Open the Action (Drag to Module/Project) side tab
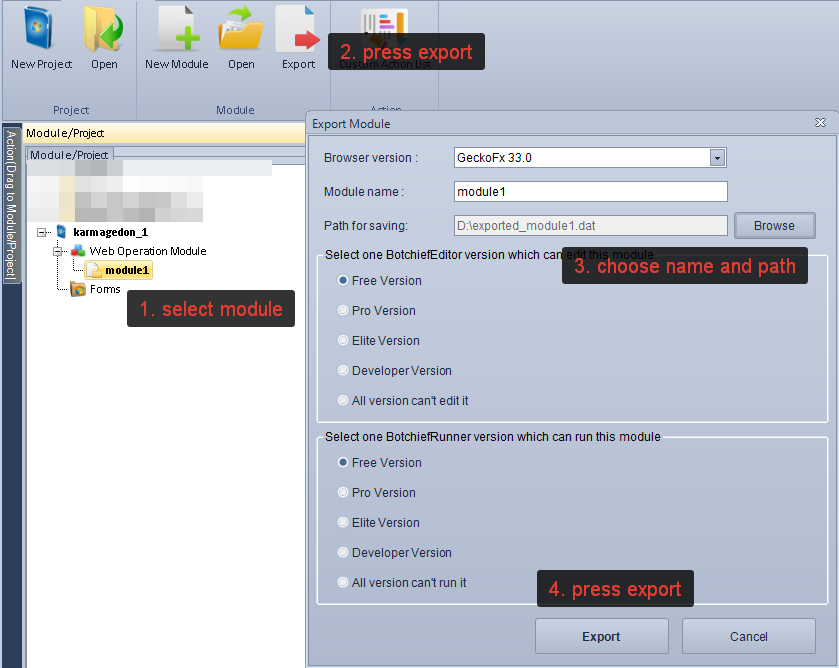Image resolution: width=839 pixels, height=668 pixels. pos(12,205)
